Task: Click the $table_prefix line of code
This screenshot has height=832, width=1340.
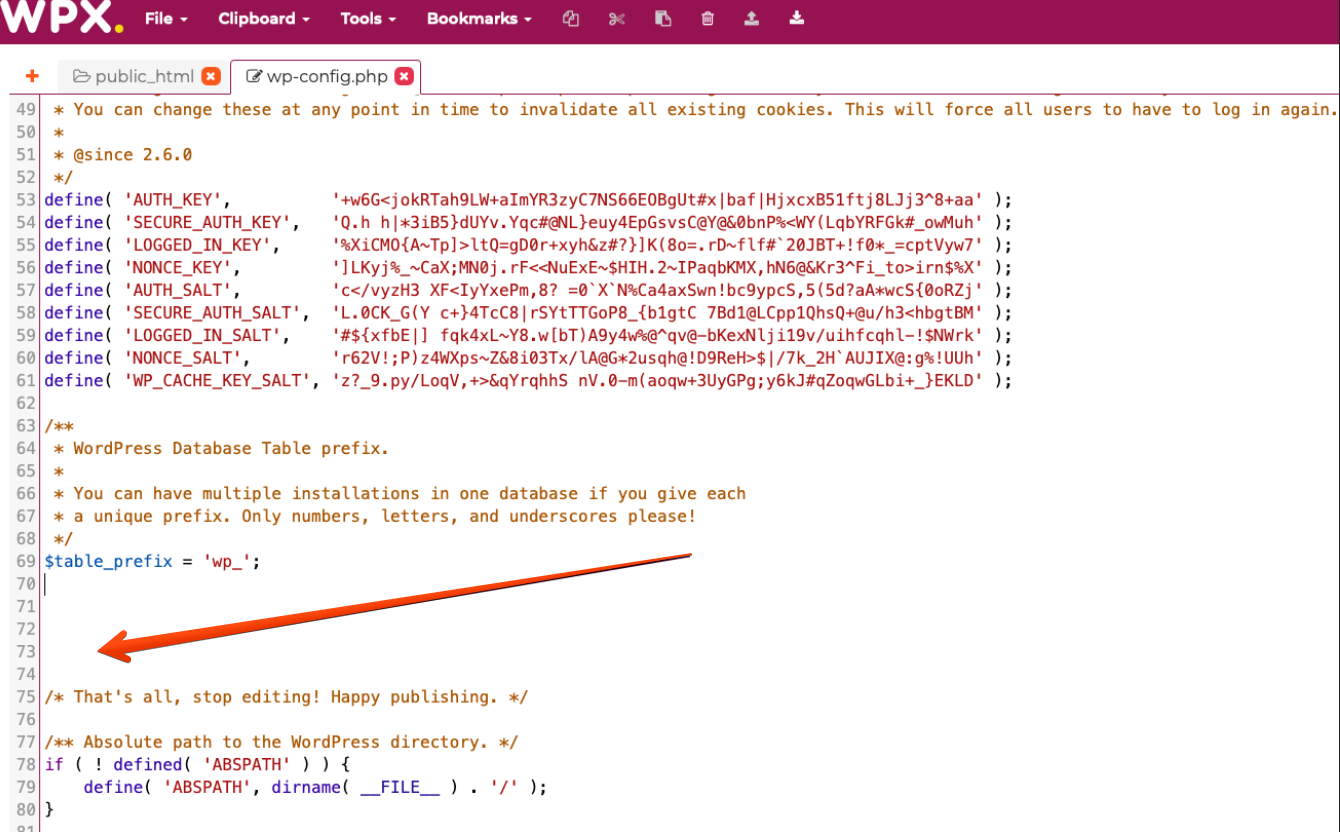Action: click(152, 562)
